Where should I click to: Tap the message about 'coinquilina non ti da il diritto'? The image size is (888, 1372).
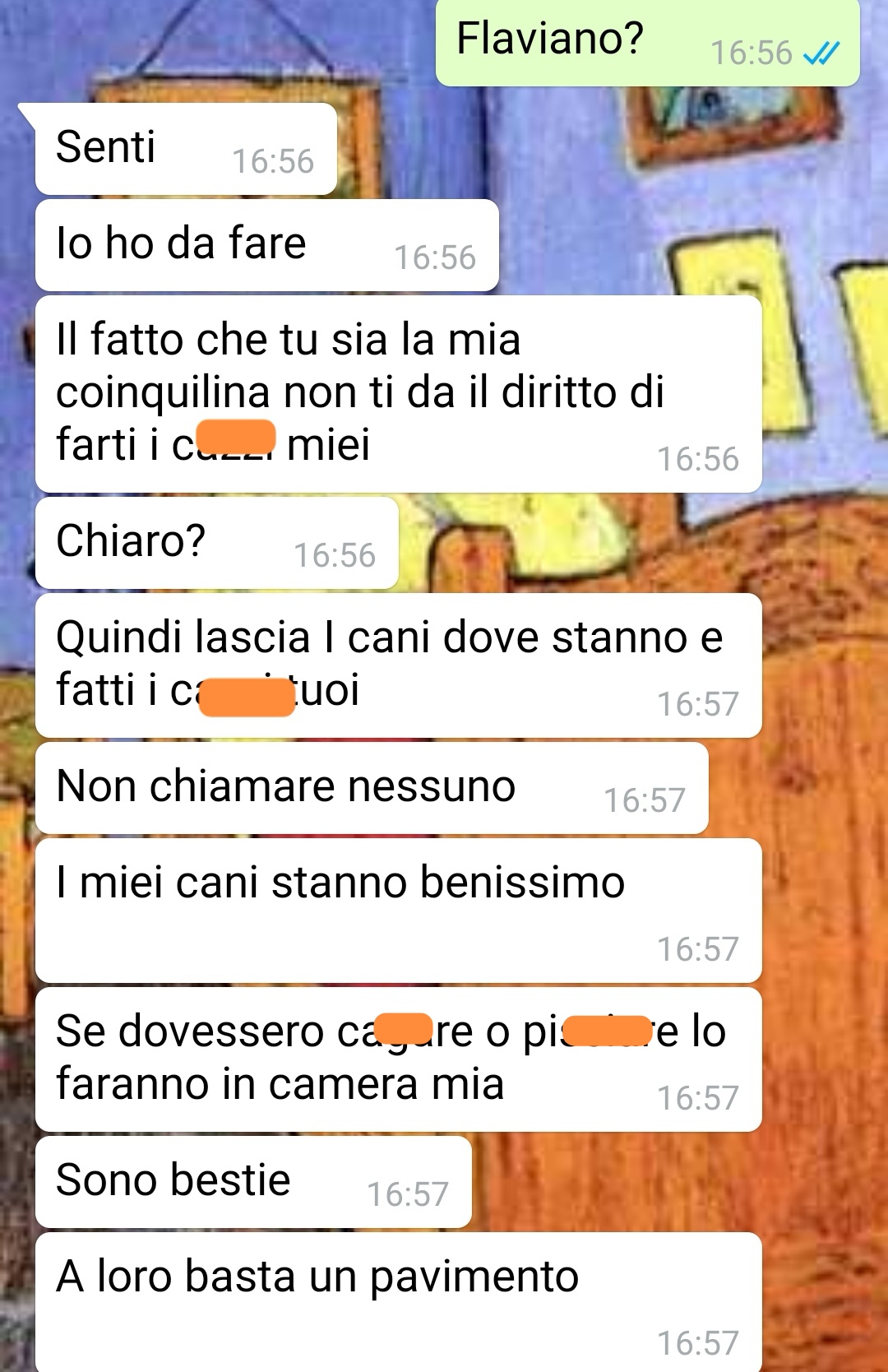click(399, 394)
